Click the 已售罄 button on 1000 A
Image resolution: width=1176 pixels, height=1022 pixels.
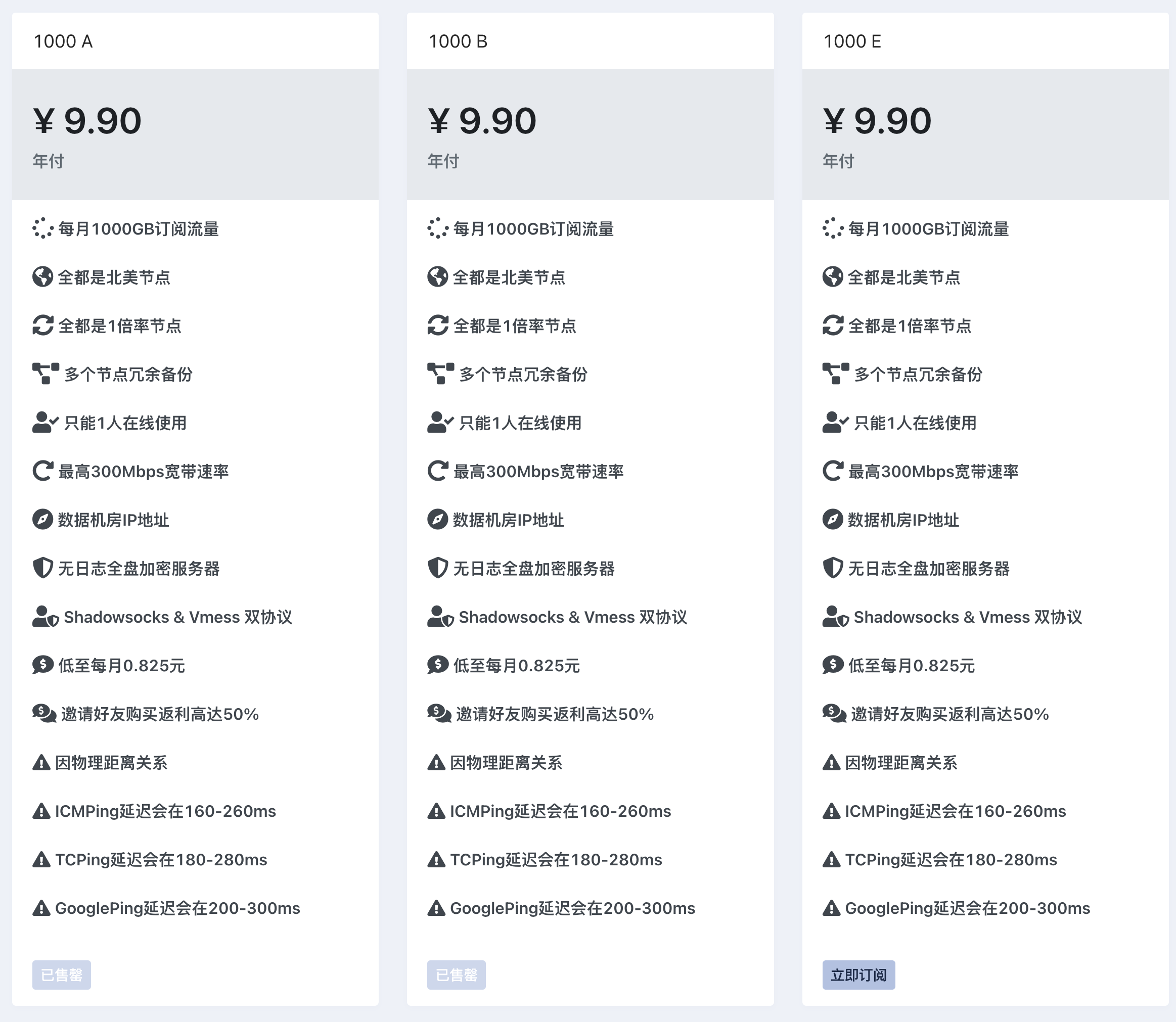pos(62,974)
